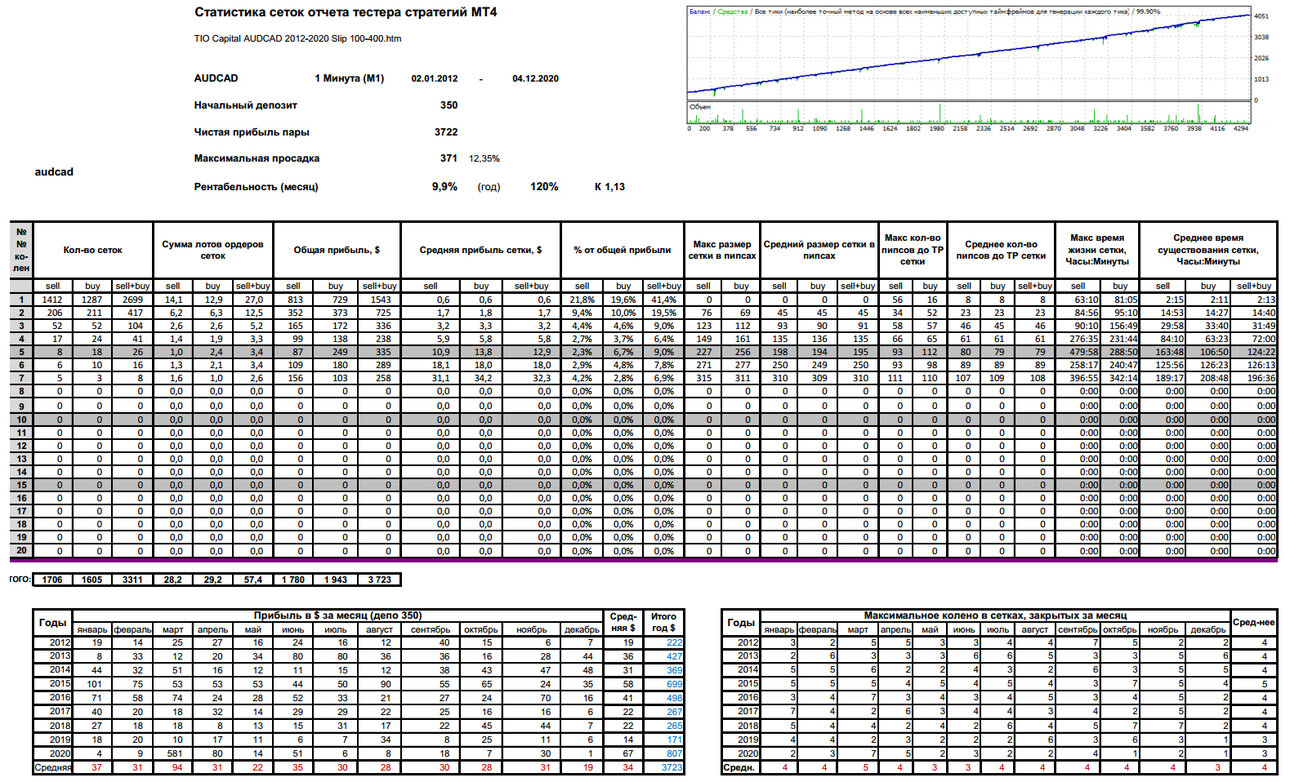Click the '% от общей прибыли' column header

621,249
